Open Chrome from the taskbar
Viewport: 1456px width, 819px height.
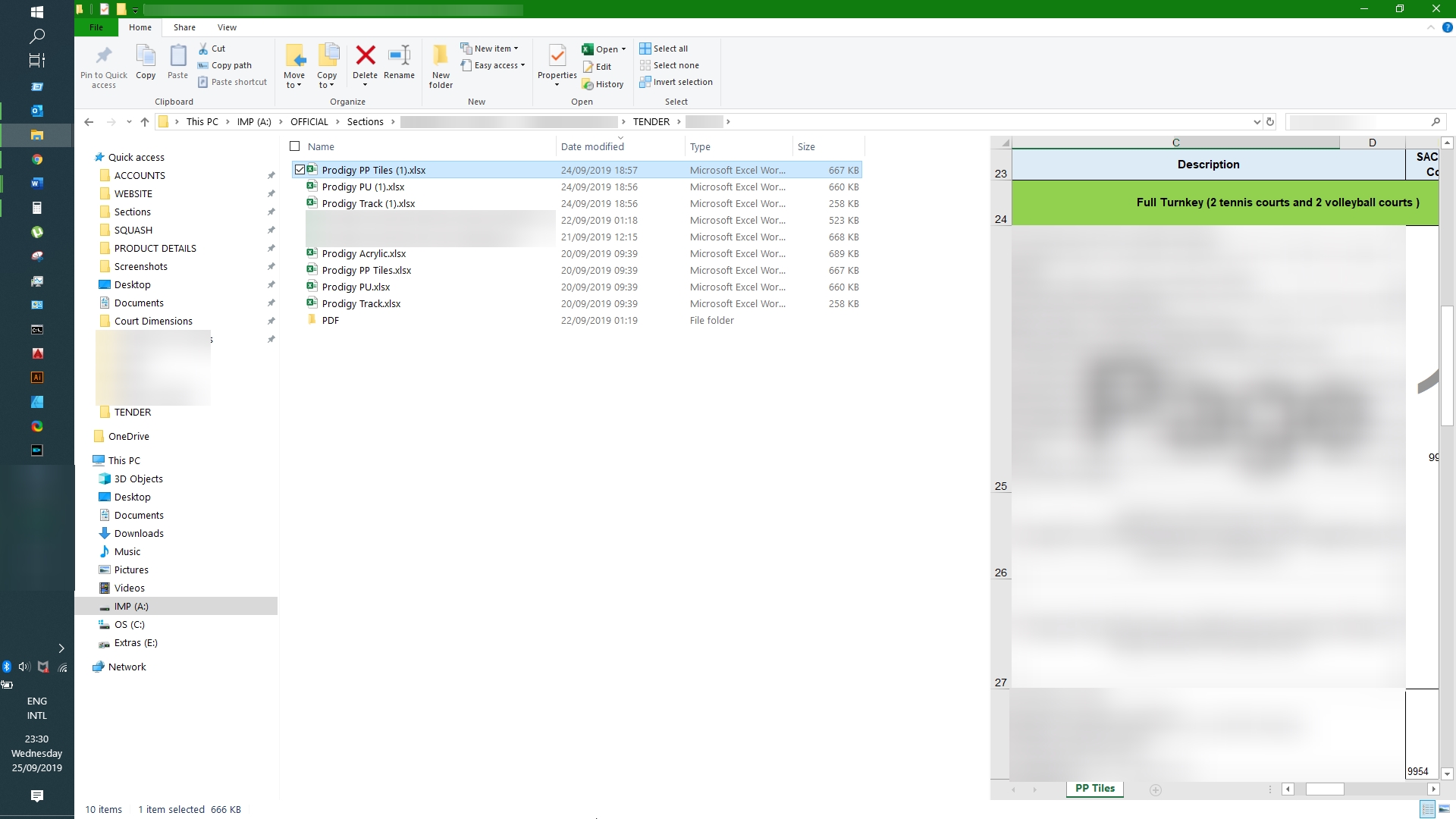coord(37,159)
